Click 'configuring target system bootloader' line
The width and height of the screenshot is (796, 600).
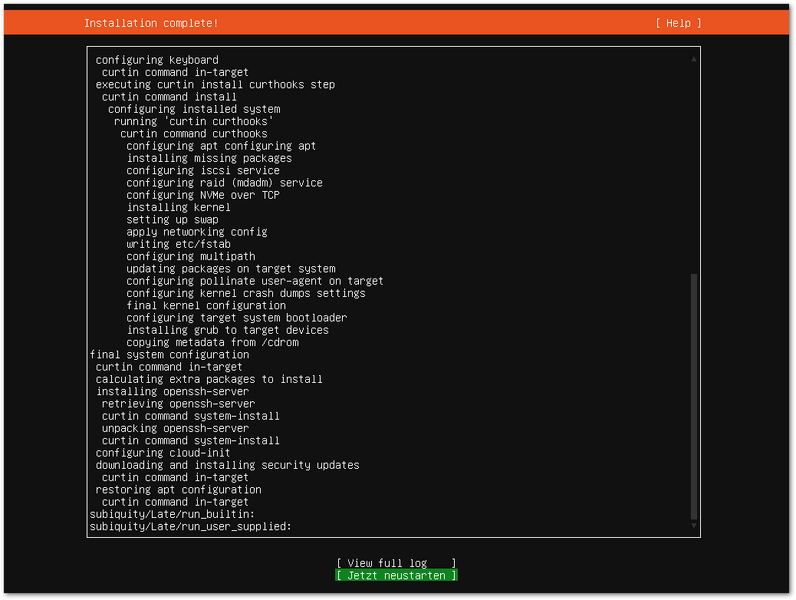tap(237, 318)
